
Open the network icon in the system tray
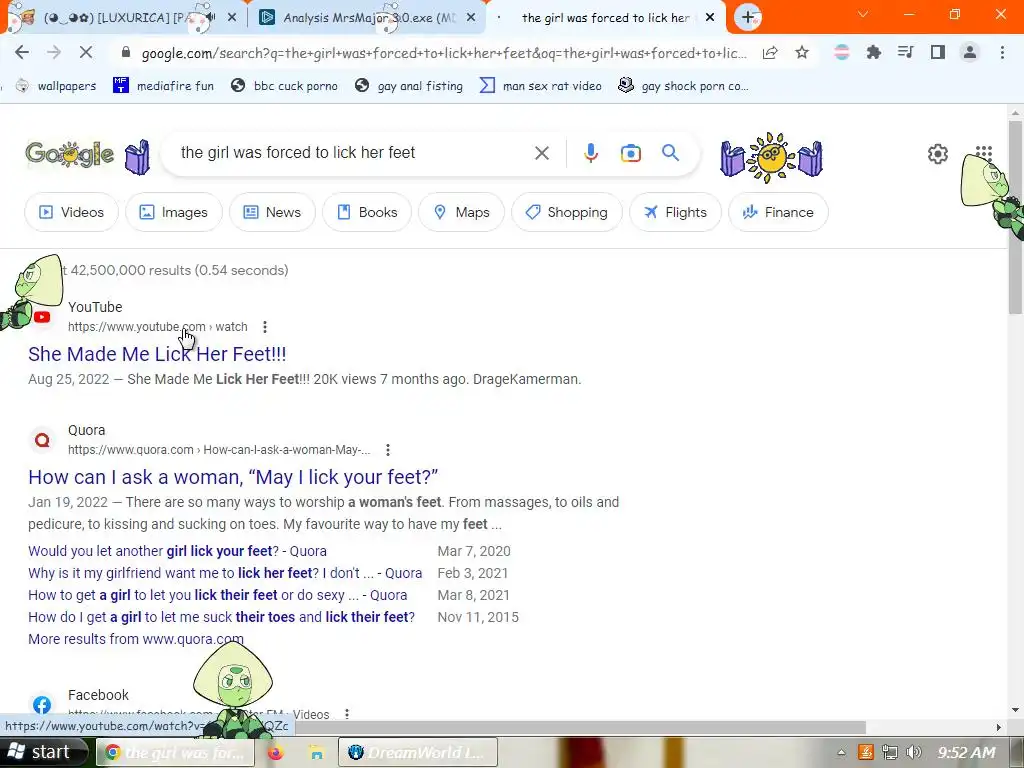click(x=889, y=752)
